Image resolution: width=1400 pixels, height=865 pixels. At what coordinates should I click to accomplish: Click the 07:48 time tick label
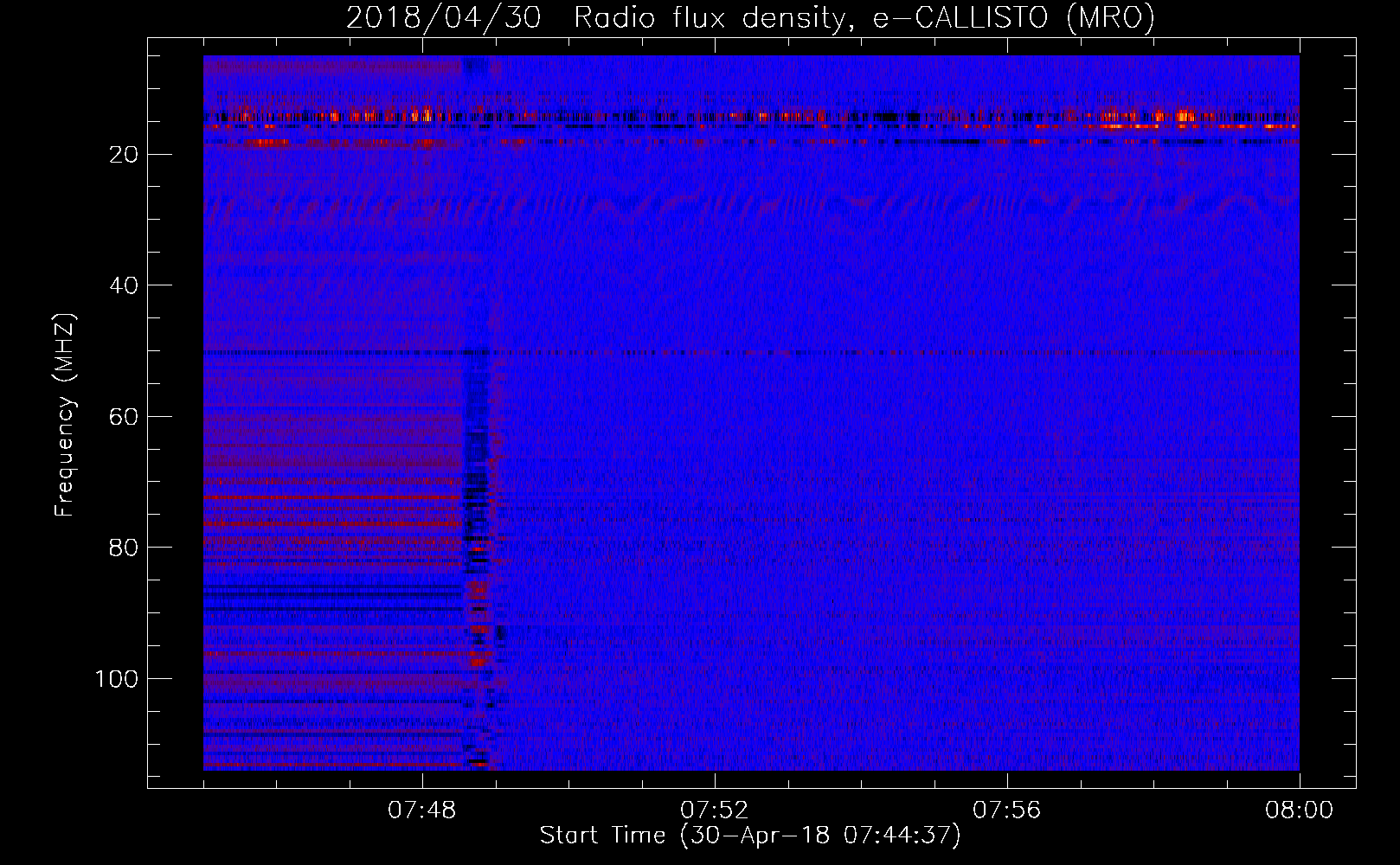[x=422, y=811]
